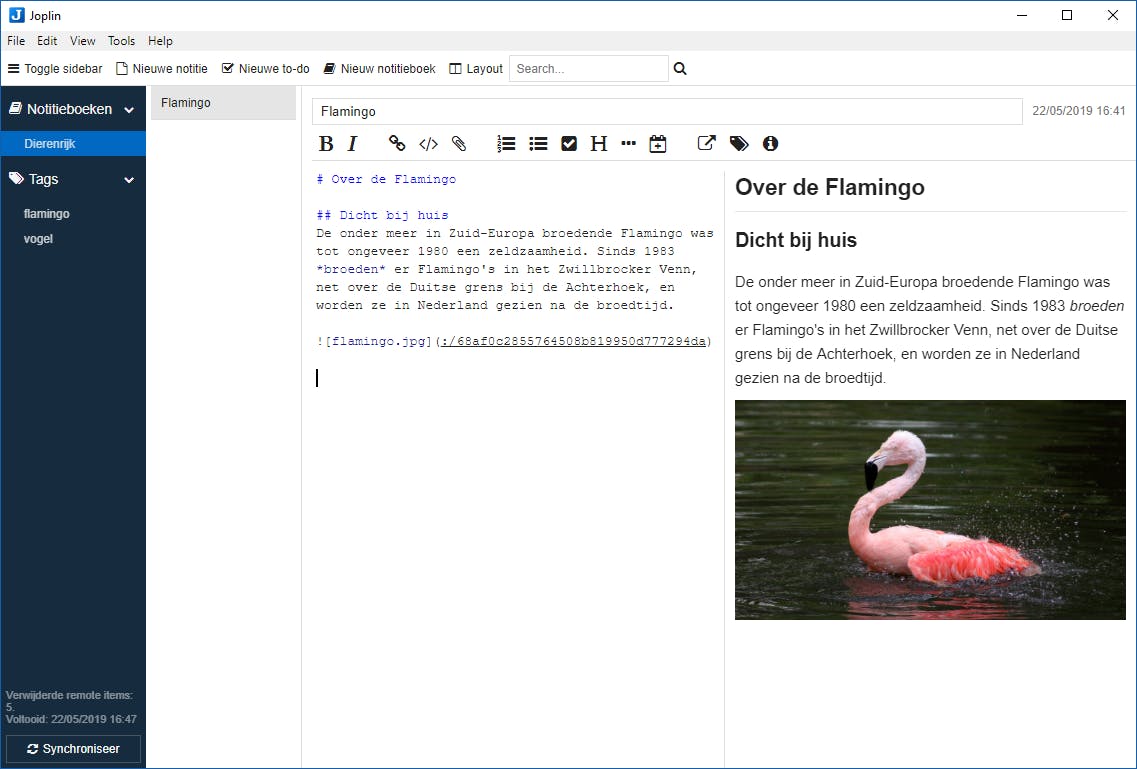Click the Search input field
The height and width of the screenshot is (769, 1137).
(x=588, y=69)
